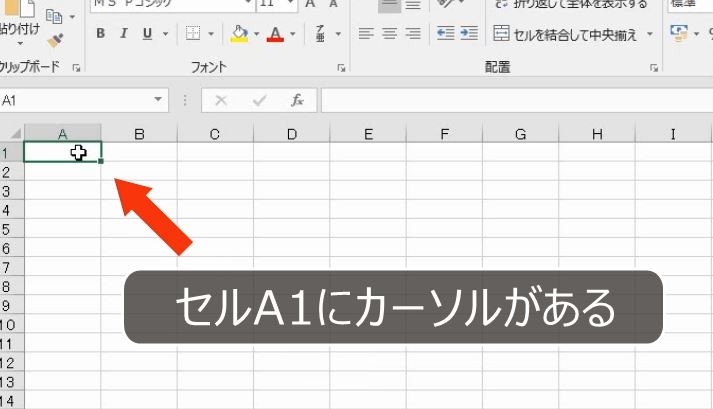Select column F header
The width and height of the screenshot is (713, 409).
[445, 134]
